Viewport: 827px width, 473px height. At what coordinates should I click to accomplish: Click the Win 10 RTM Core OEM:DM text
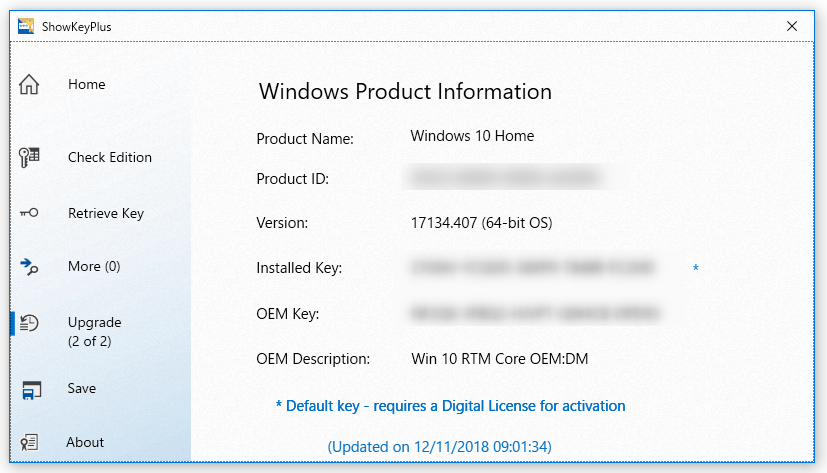[499, 359]
